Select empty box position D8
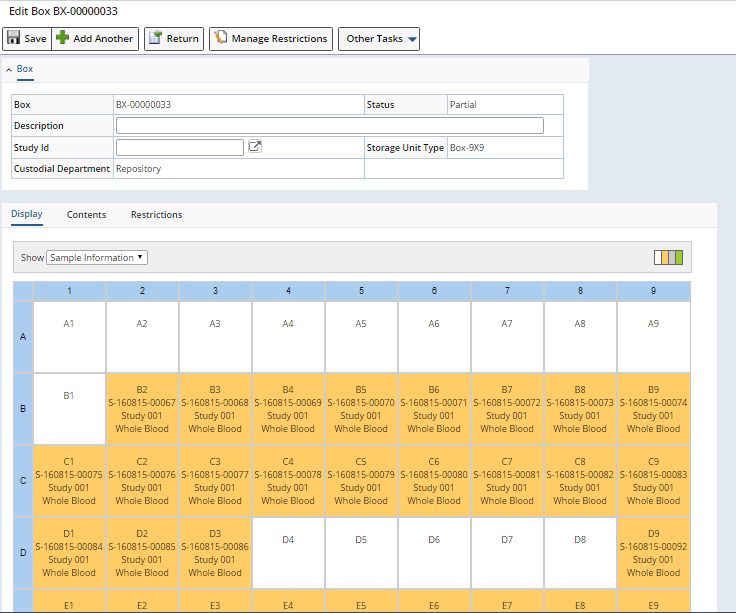 point(580,553)
